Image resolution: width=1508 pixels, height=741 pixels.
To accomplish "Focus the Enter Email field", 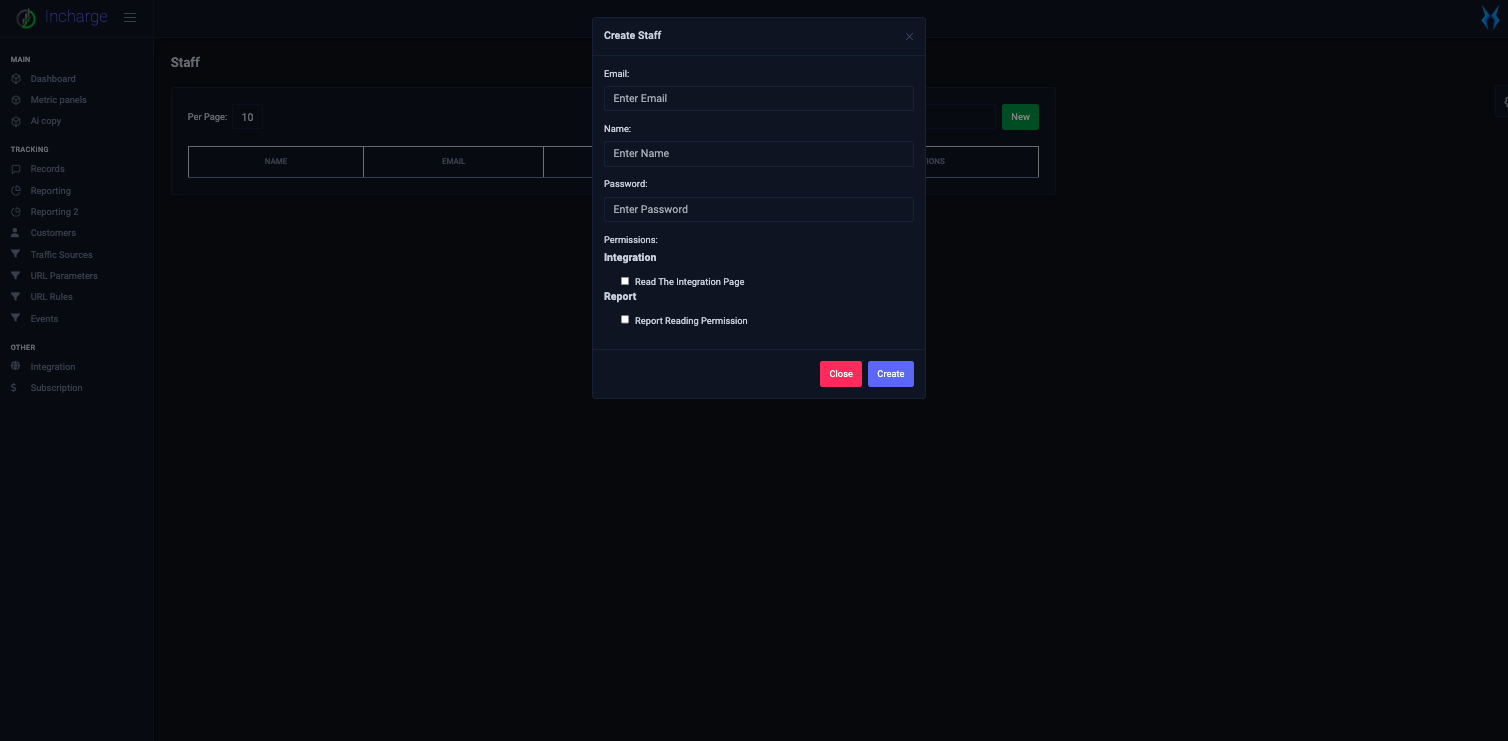I will (x=759, y=98).
